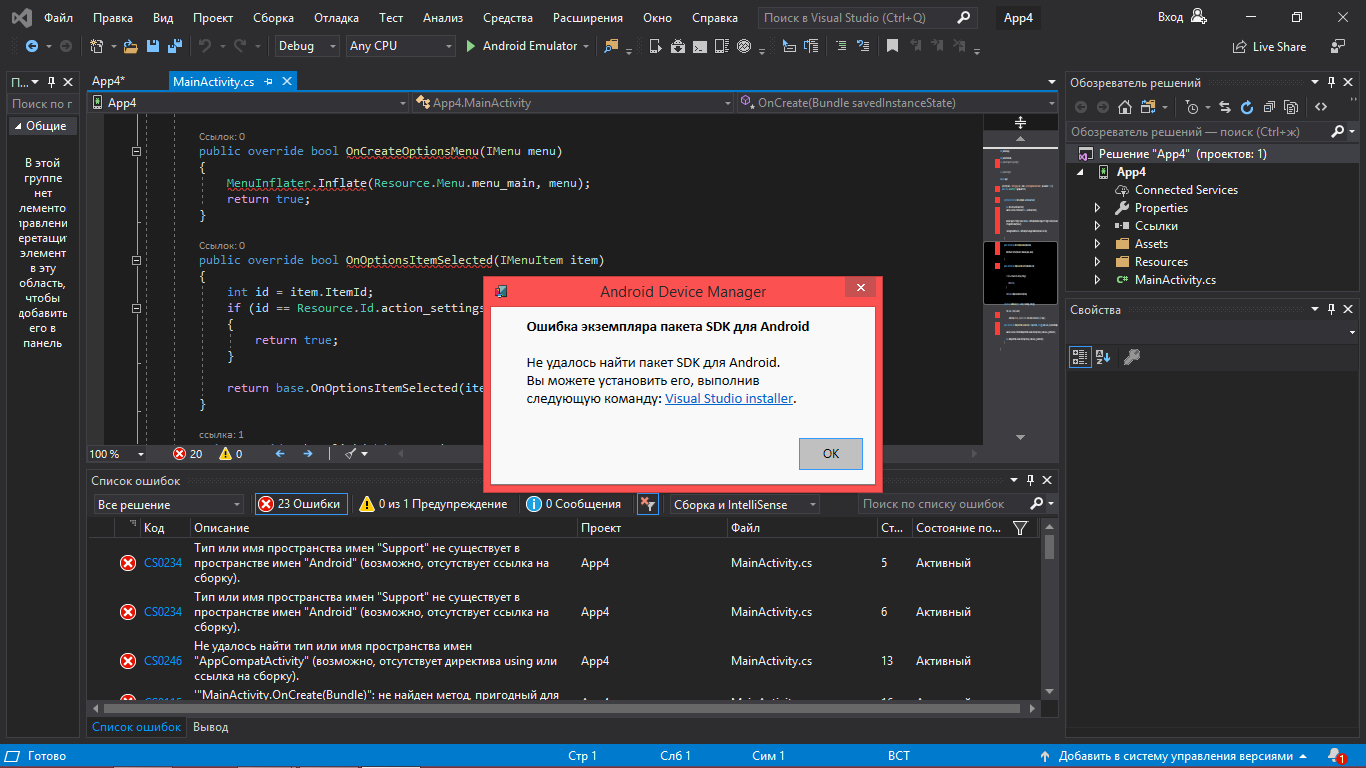Screen dimensions: 1366x768
Task: Expand the Properties node in tree
Action: (1097, 208)
